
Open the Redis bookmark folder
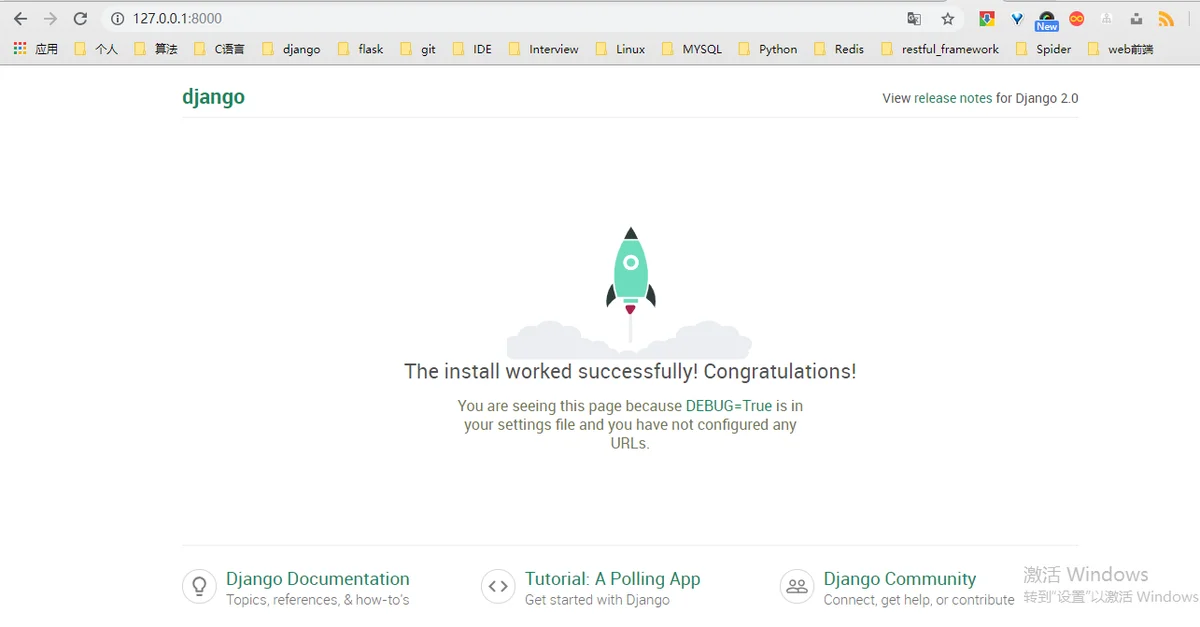[x=839, y=49]
